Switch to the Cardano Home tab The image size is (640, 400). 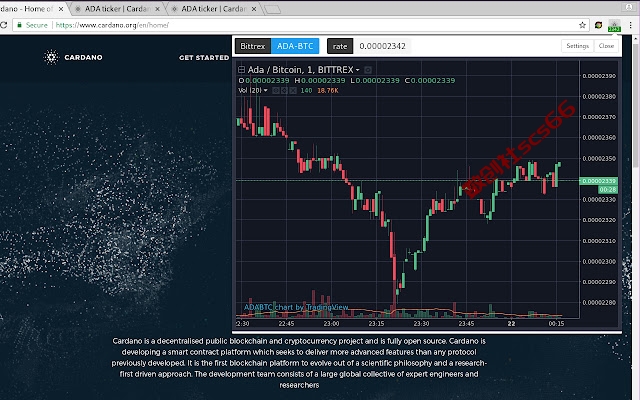coord(27,9)
